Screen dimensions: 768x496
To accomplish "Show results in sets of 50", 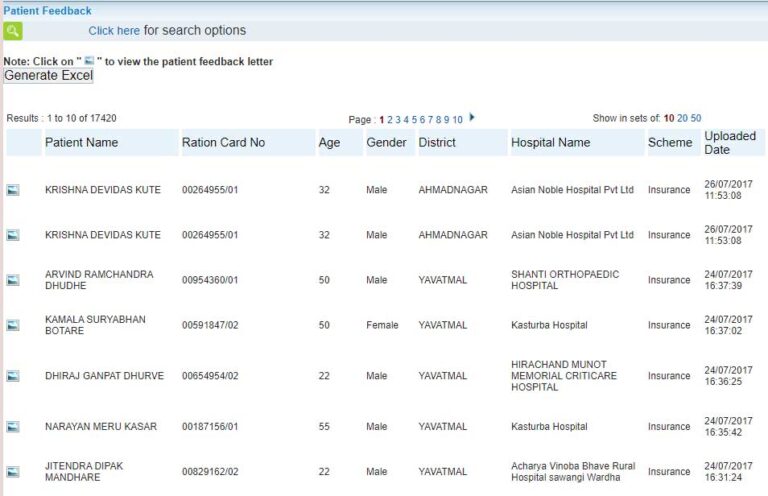I will coord(696,118).
